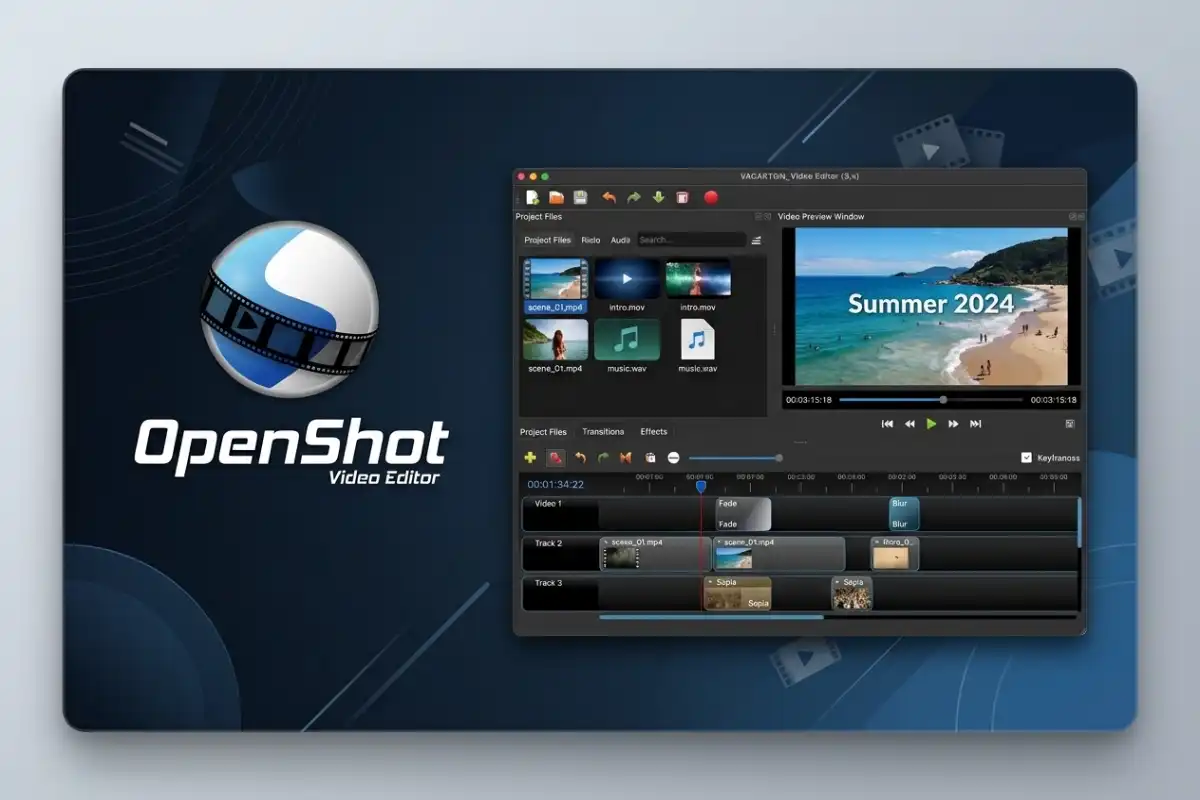Select the Blur effect clip on Video 1

(904, 514)
